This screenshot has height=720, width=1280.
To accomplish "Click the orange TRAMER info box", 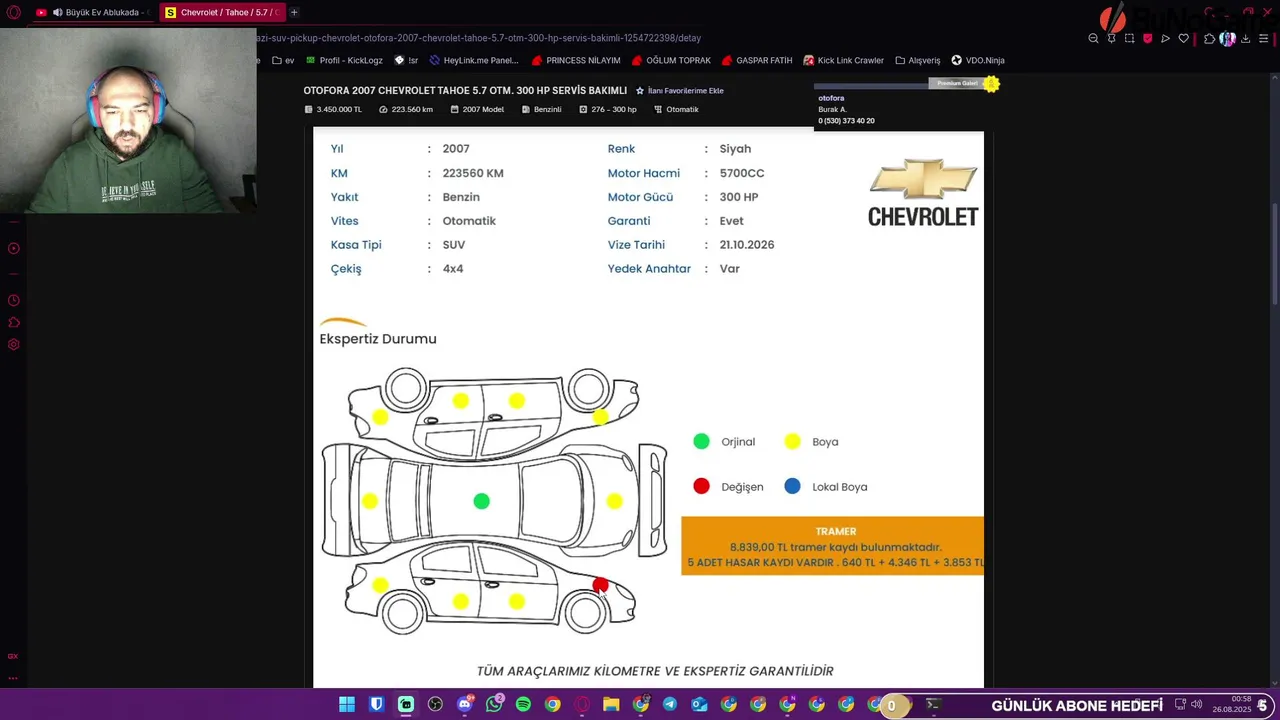I will click(832, 546).
